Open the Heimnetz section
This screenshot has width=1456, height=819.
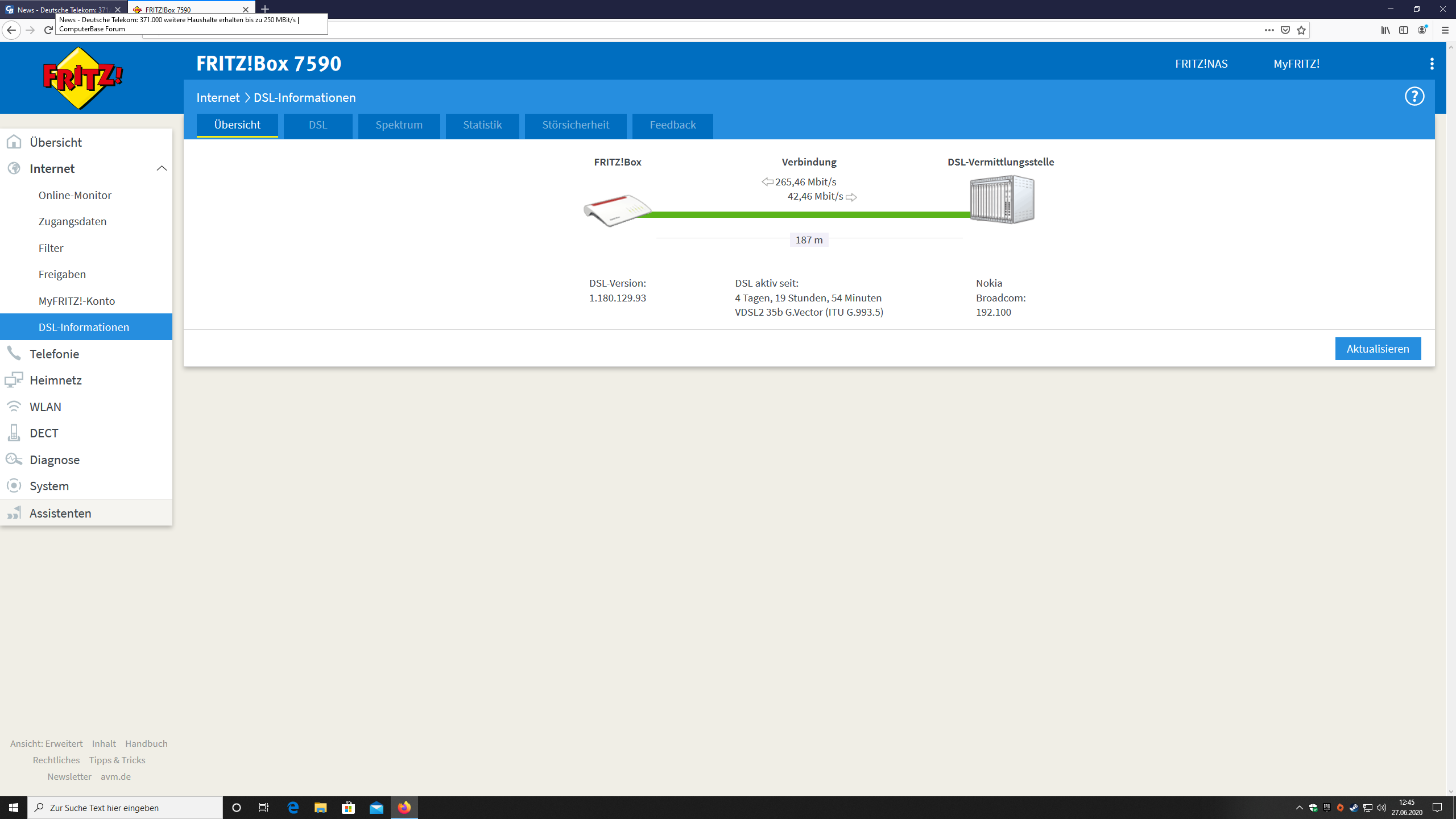click(x=55, y=380)
